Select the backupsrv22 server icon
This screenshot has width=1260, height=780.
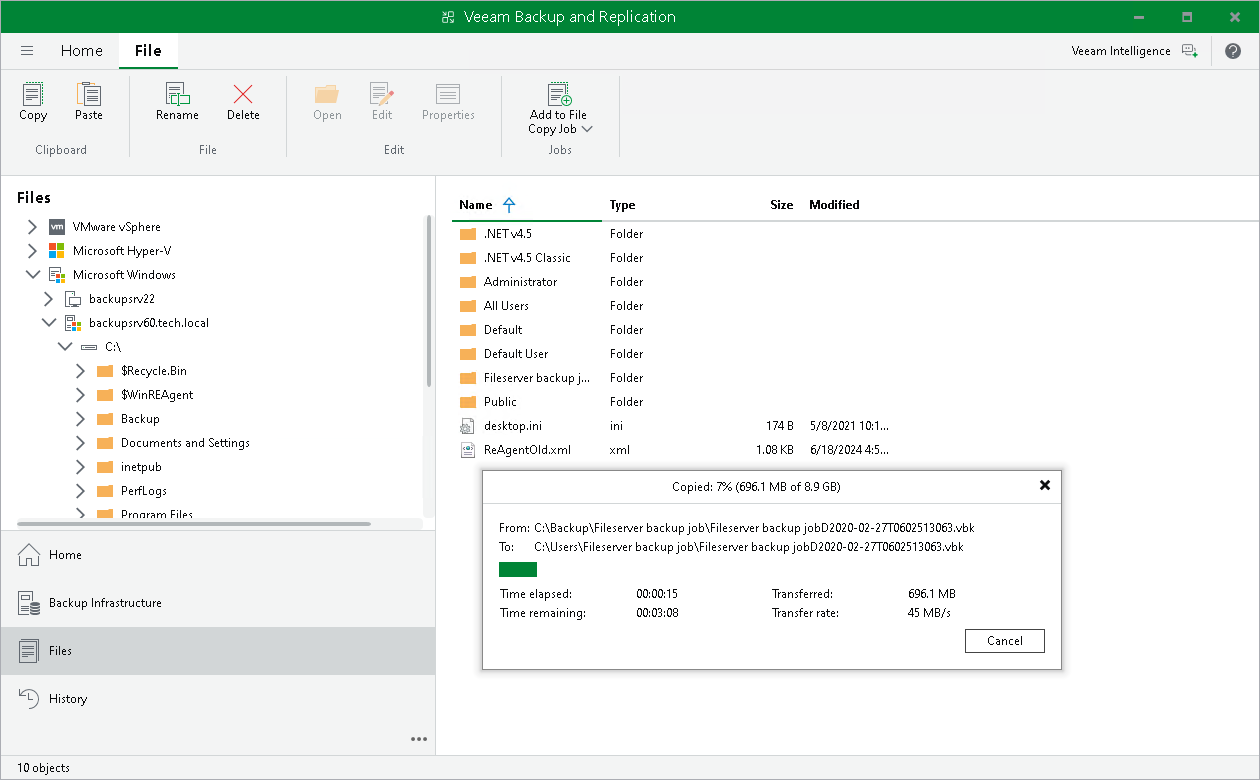click(73, 299)
